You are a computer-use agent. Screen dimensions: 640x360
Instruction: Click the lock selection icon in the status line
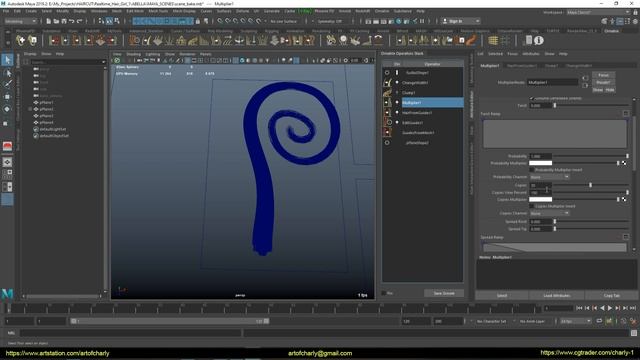198,21
